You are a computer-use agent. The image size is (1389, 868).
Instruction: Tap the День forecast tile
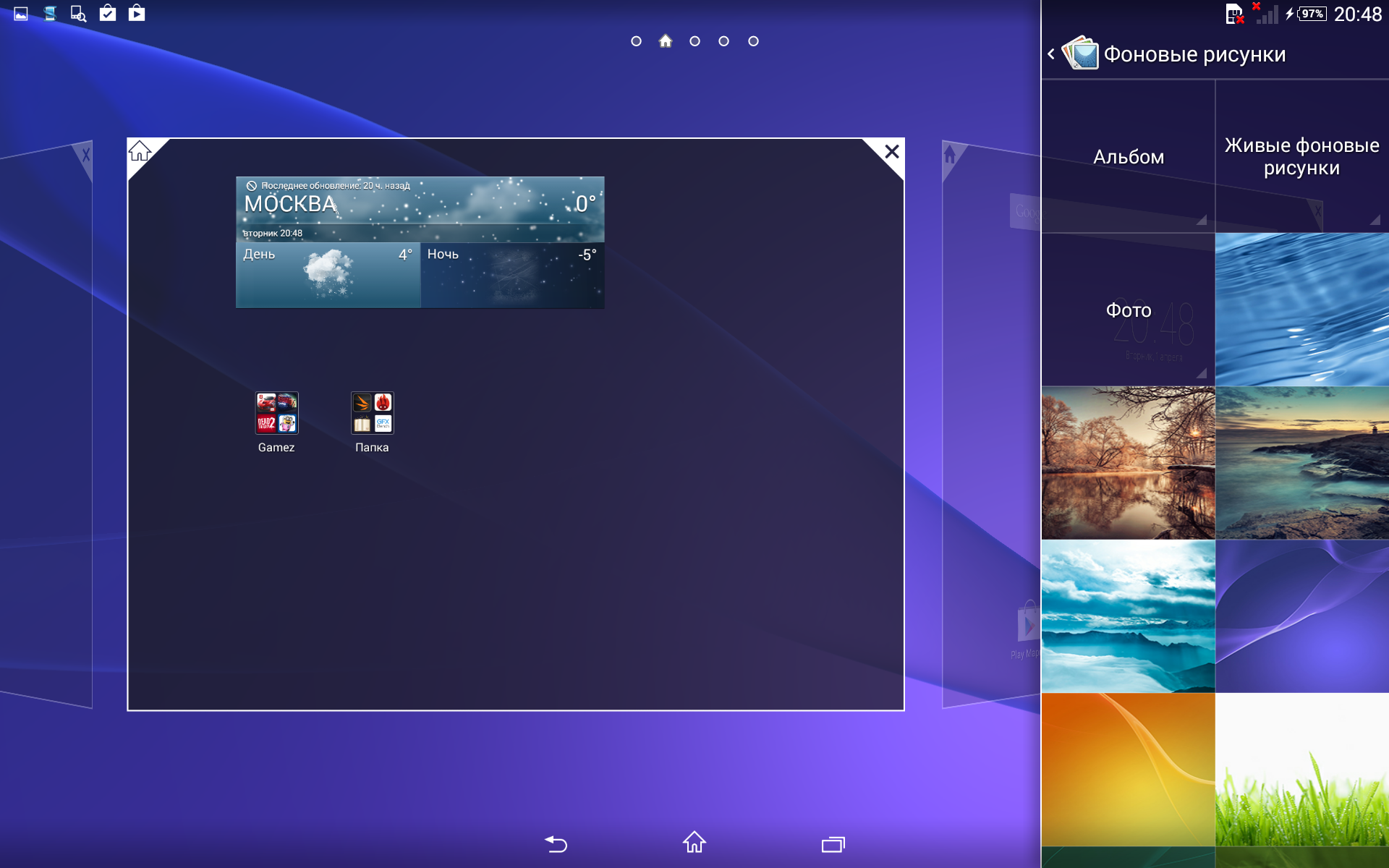click(x=328, y=276)
